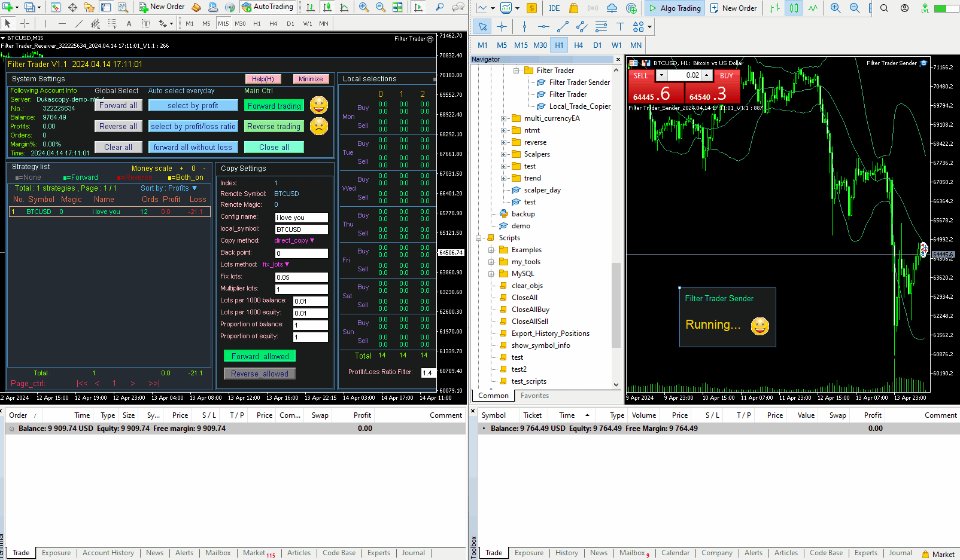Screen dimensions: 960x560
Task: Click the MetaEditor book icon in left toolbar
Action: tap(197, 7)
